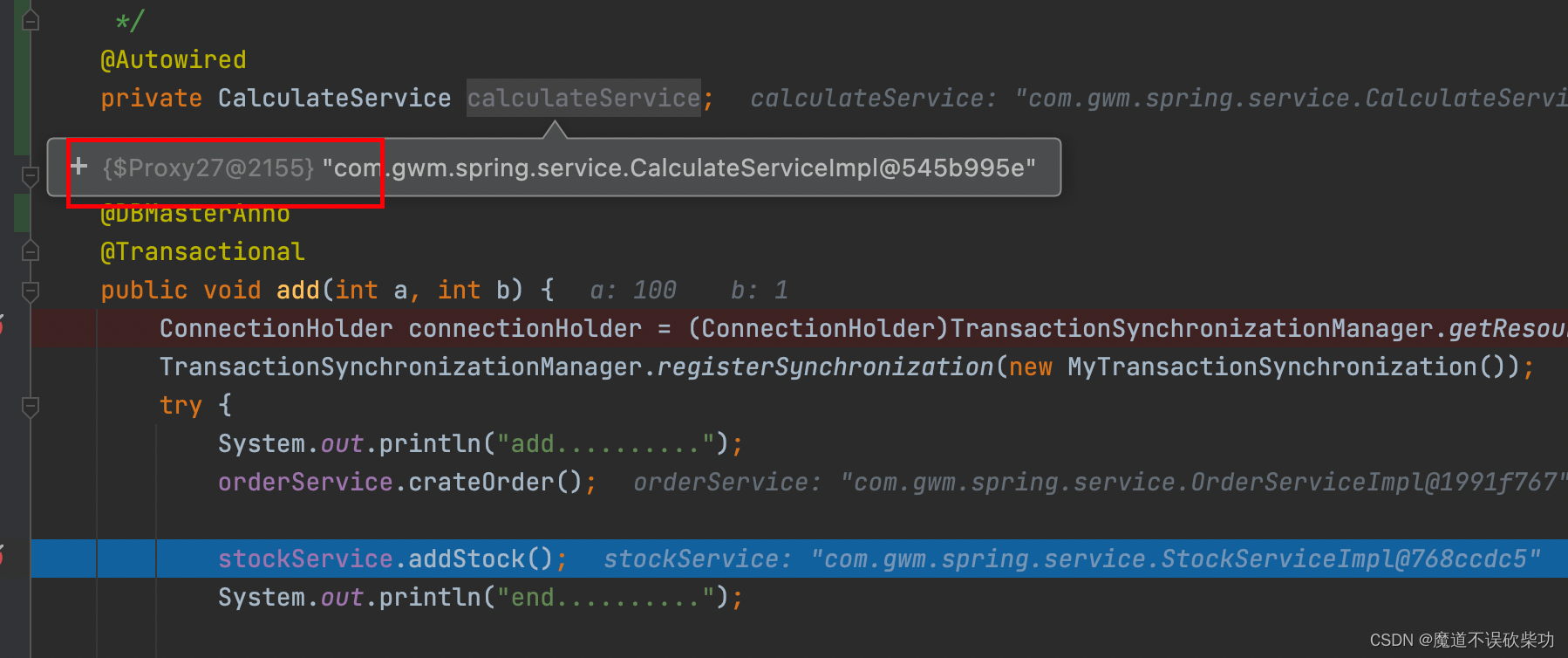This screenshot has width=1568, height=658.
Task: Click the "end.........." string literal
Action: [605, 597]
